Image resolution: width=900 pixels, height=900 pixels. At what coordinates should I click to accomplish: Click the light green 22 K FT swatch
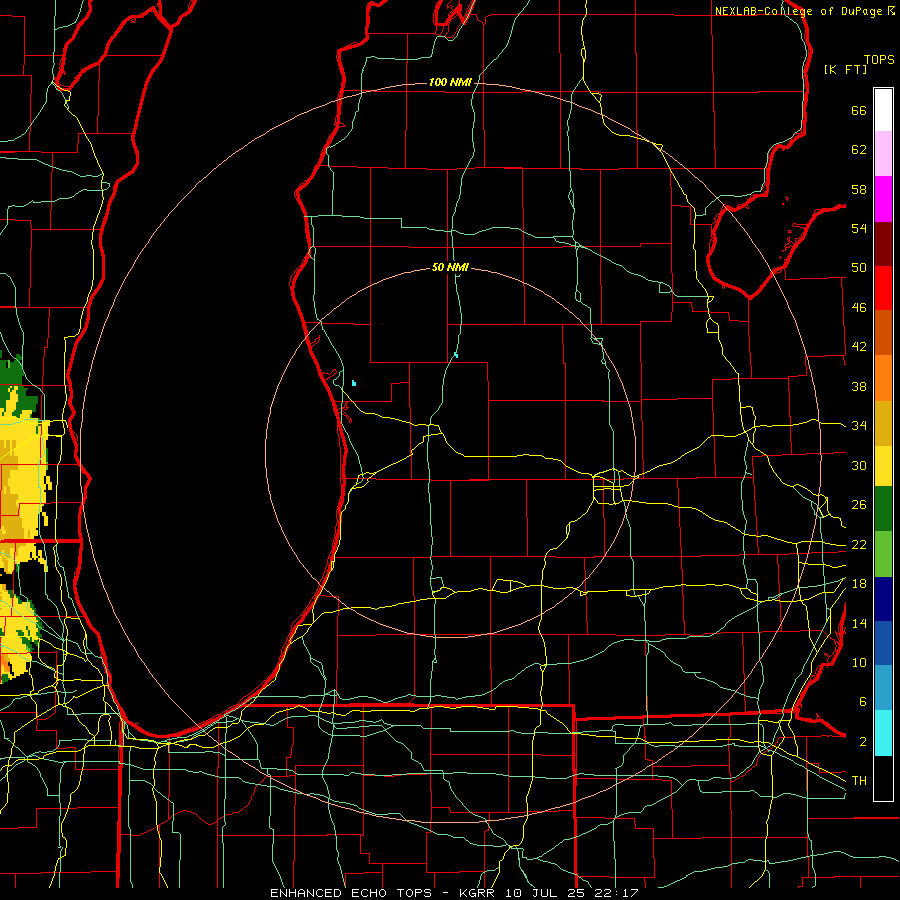(x=883, y=554)
